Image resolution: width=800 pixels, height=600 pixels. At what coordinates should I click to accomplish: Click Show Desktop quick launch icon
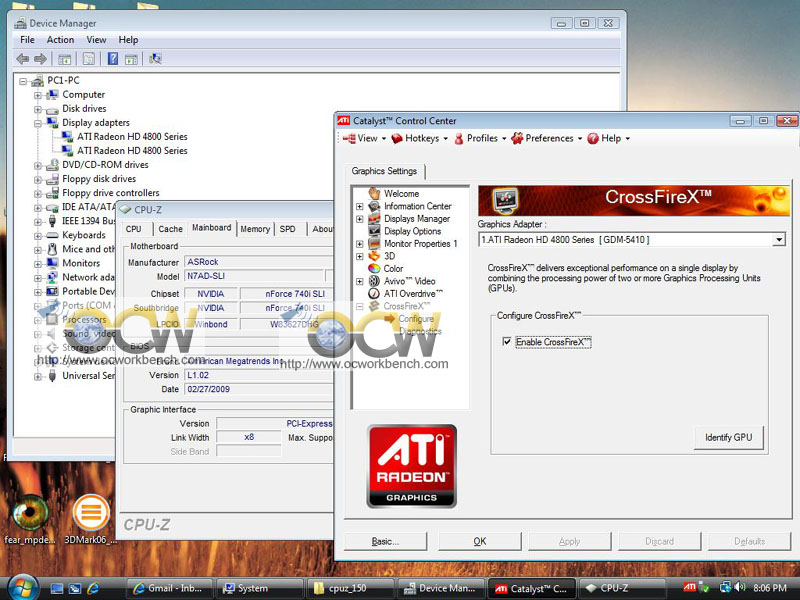(x=57, y=588)
